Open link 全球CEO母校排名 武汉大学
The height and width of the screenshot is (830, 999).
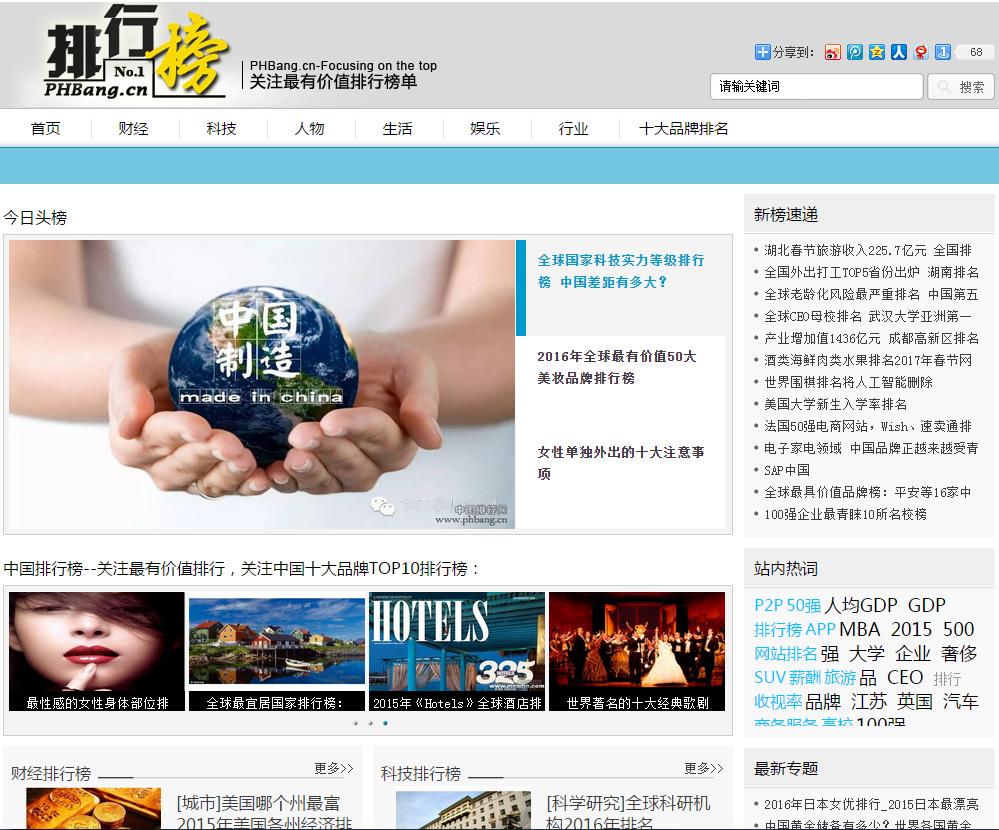pos(867,317)
